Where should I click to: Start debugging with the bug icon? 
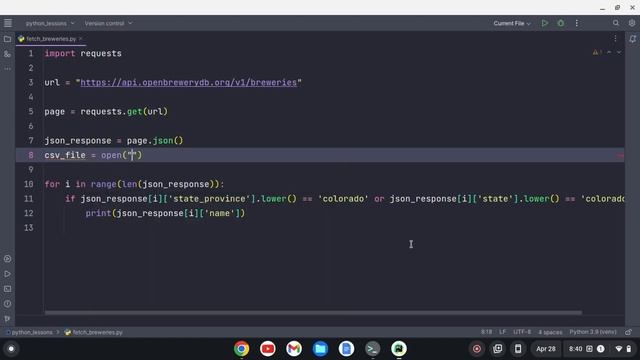561,23
